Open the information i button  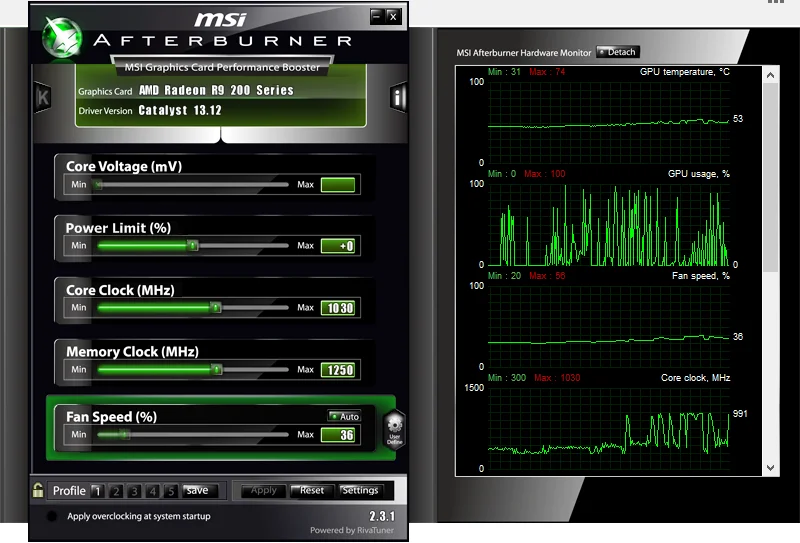pyautogui.click(x=398, y=96)
